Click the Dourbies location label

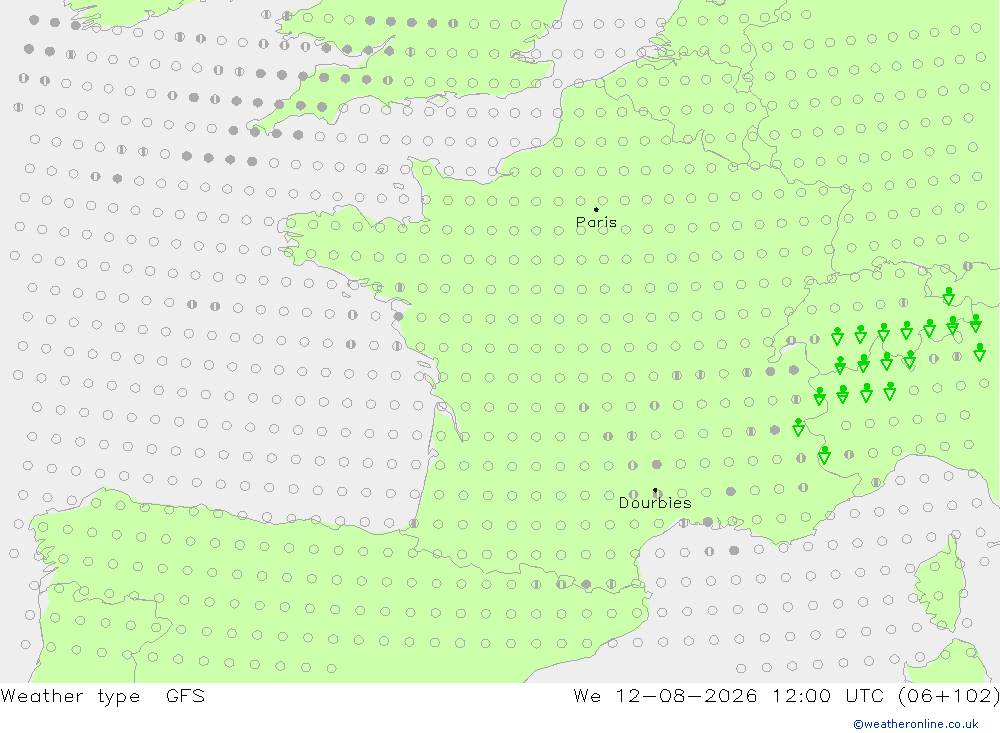pos(655,503)
